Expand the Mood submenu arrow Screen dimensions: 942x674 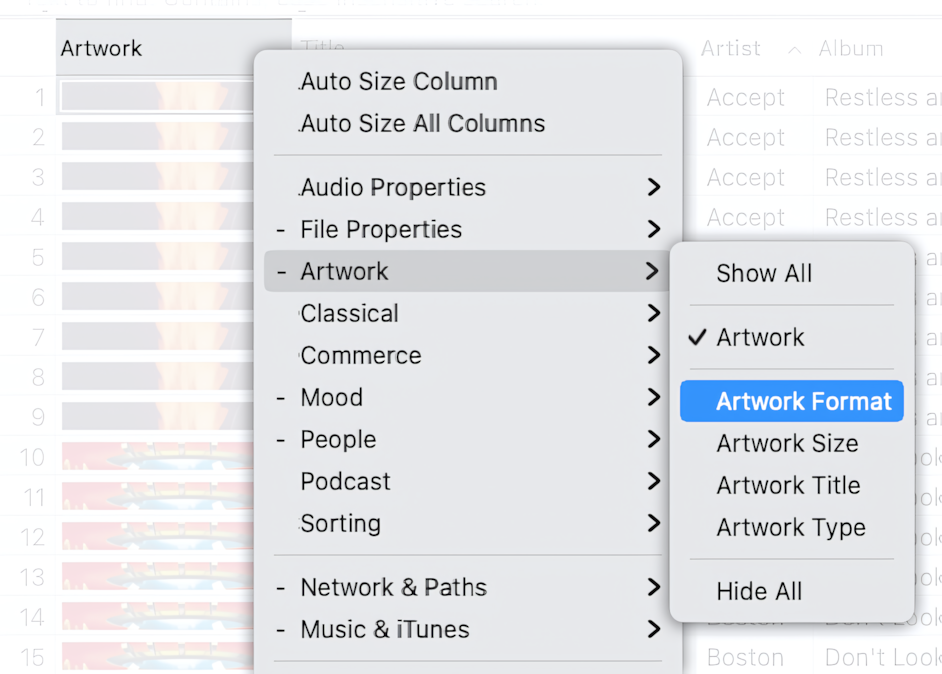[653, 398]
